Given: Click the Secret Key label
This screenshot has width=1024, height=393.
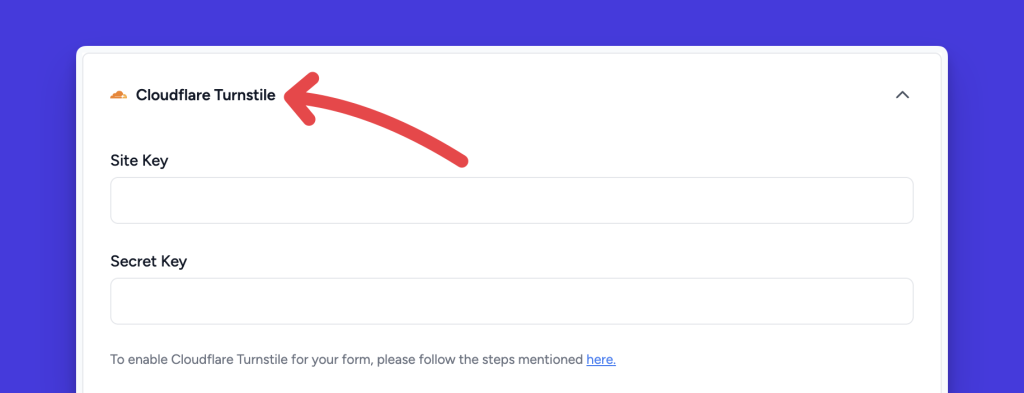Looking at the screenshot, I should coord(148,262).
